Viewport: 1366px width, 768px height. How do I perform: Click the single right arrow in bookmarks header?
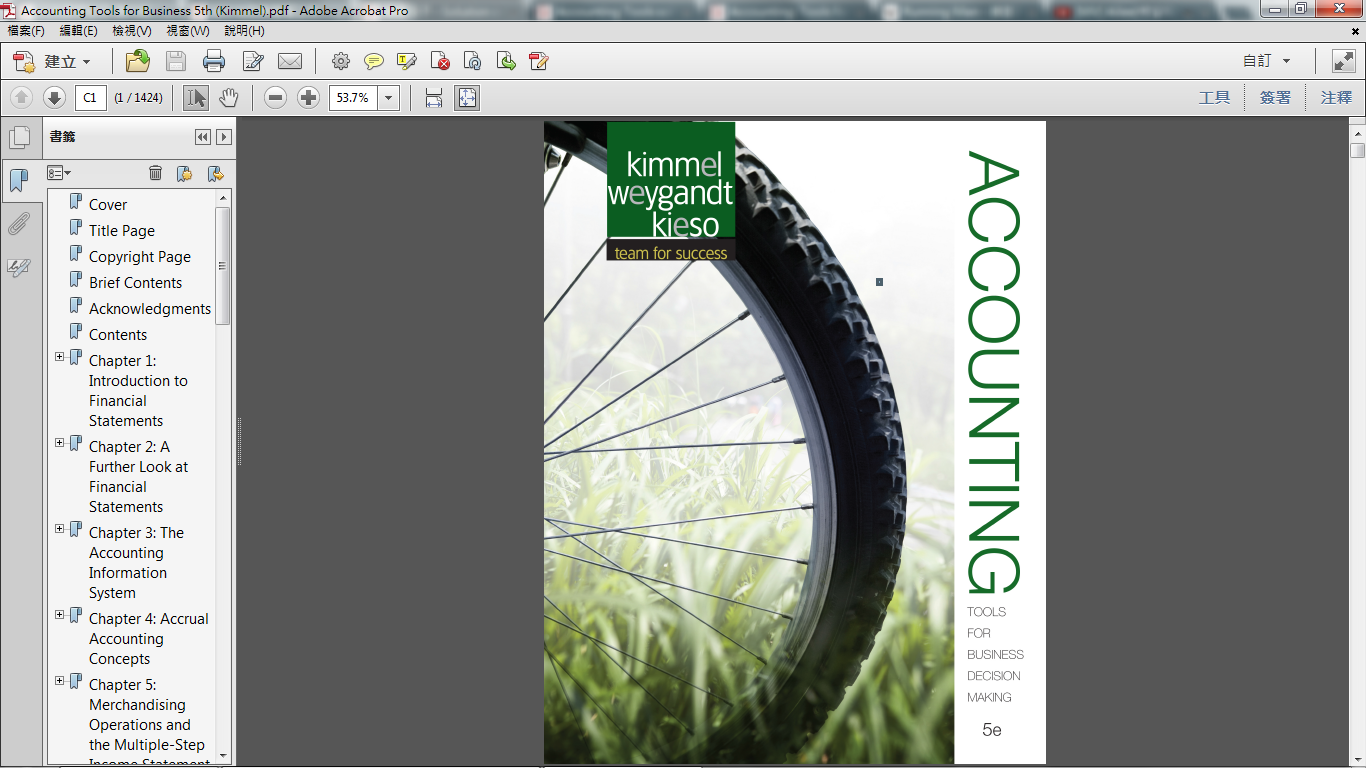click(224, 137)
